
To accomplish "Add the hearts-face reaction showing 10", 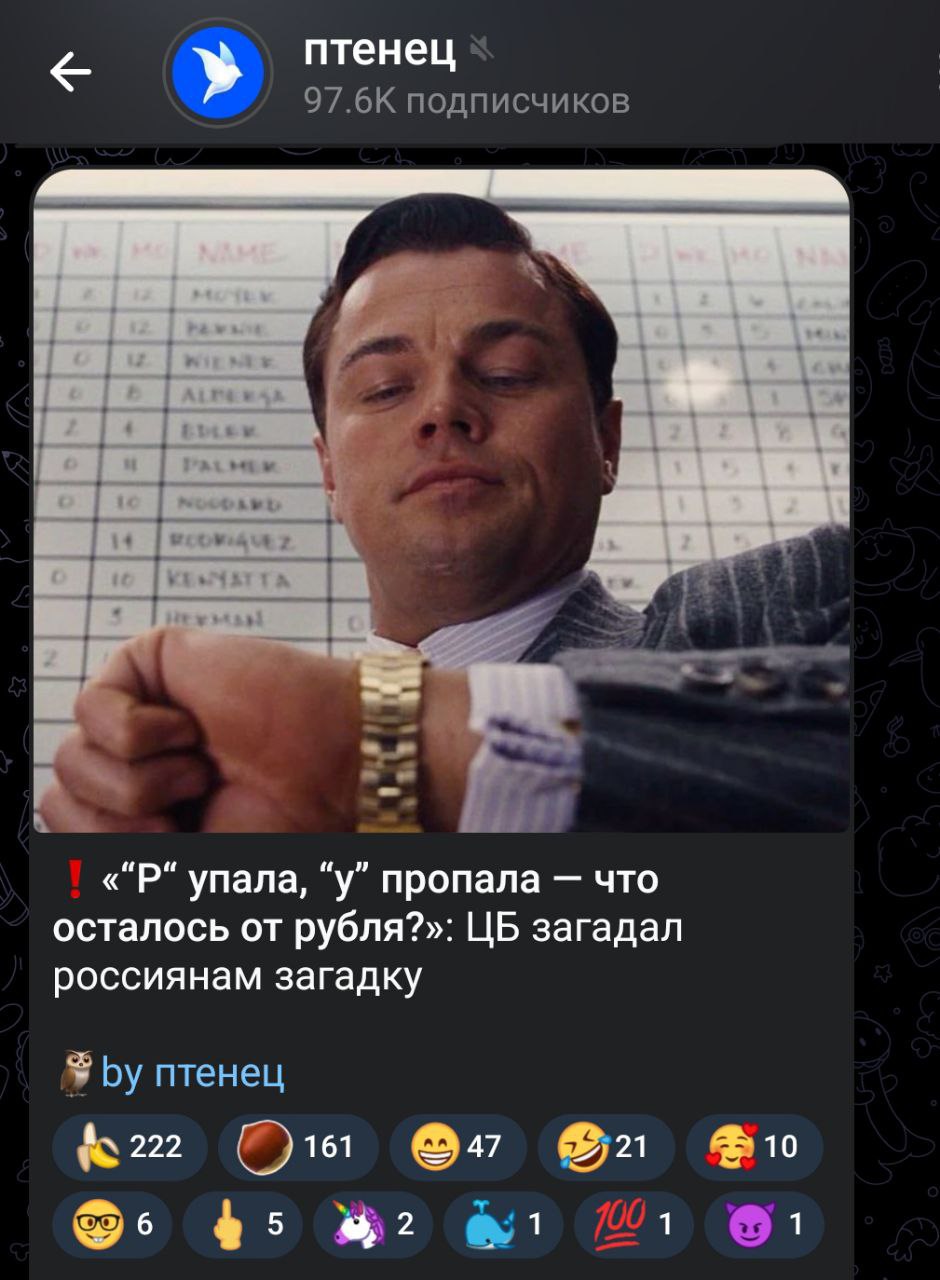I will [755, 1146].
